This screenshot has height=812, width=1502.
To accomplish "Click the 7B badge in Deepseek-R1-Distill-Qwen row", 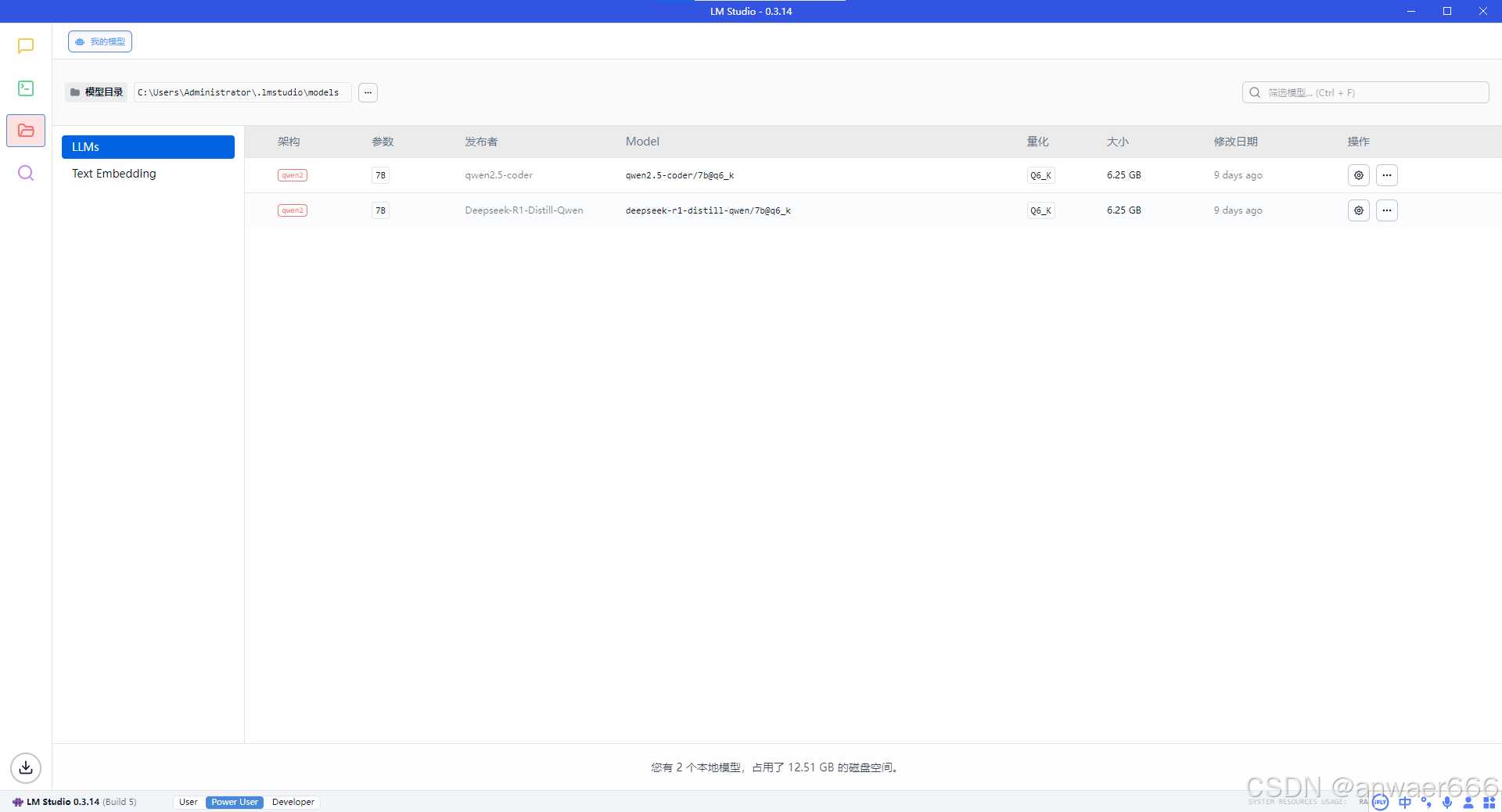I will coord(380,210).
